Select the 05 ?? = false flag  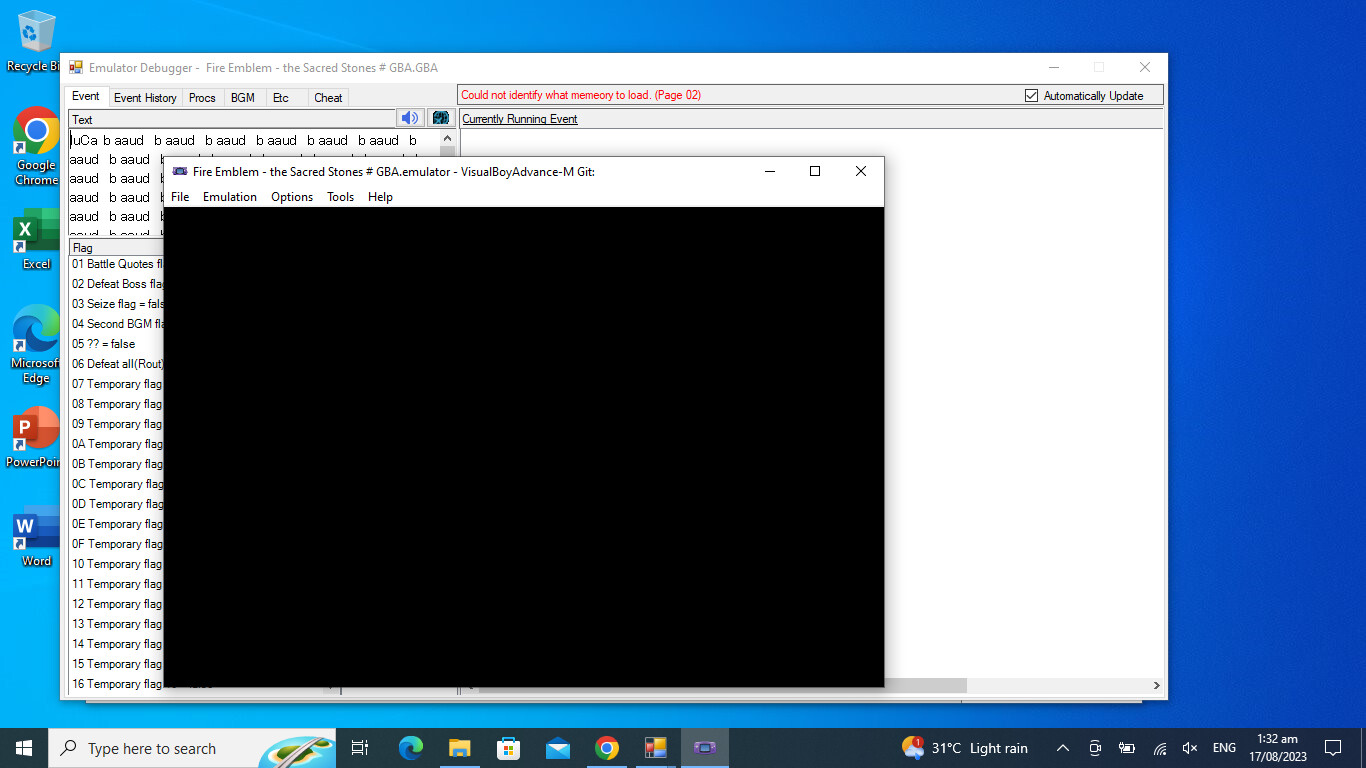click(104, 344)
